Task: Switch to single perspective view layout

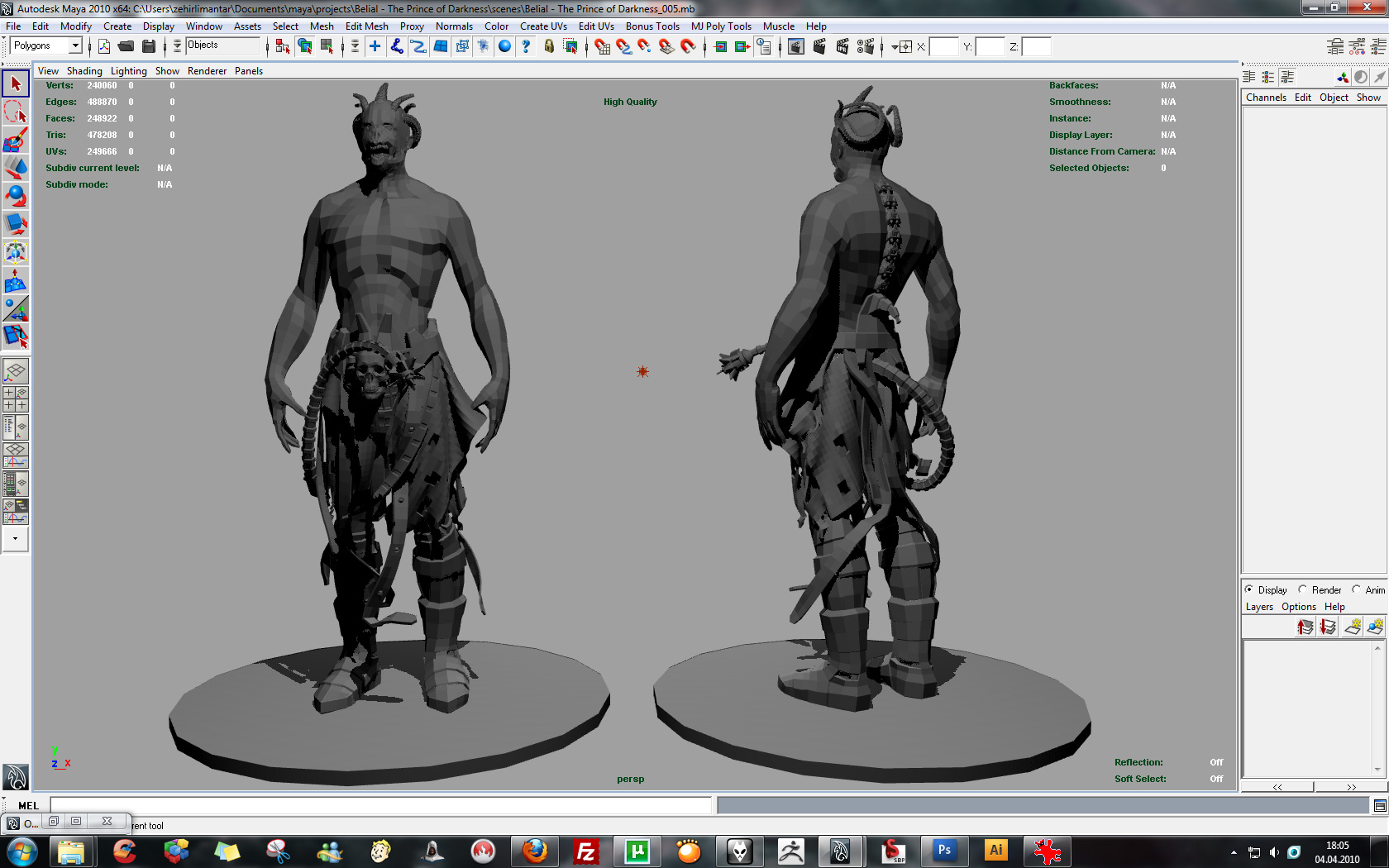Action: (x=16, y=372)
